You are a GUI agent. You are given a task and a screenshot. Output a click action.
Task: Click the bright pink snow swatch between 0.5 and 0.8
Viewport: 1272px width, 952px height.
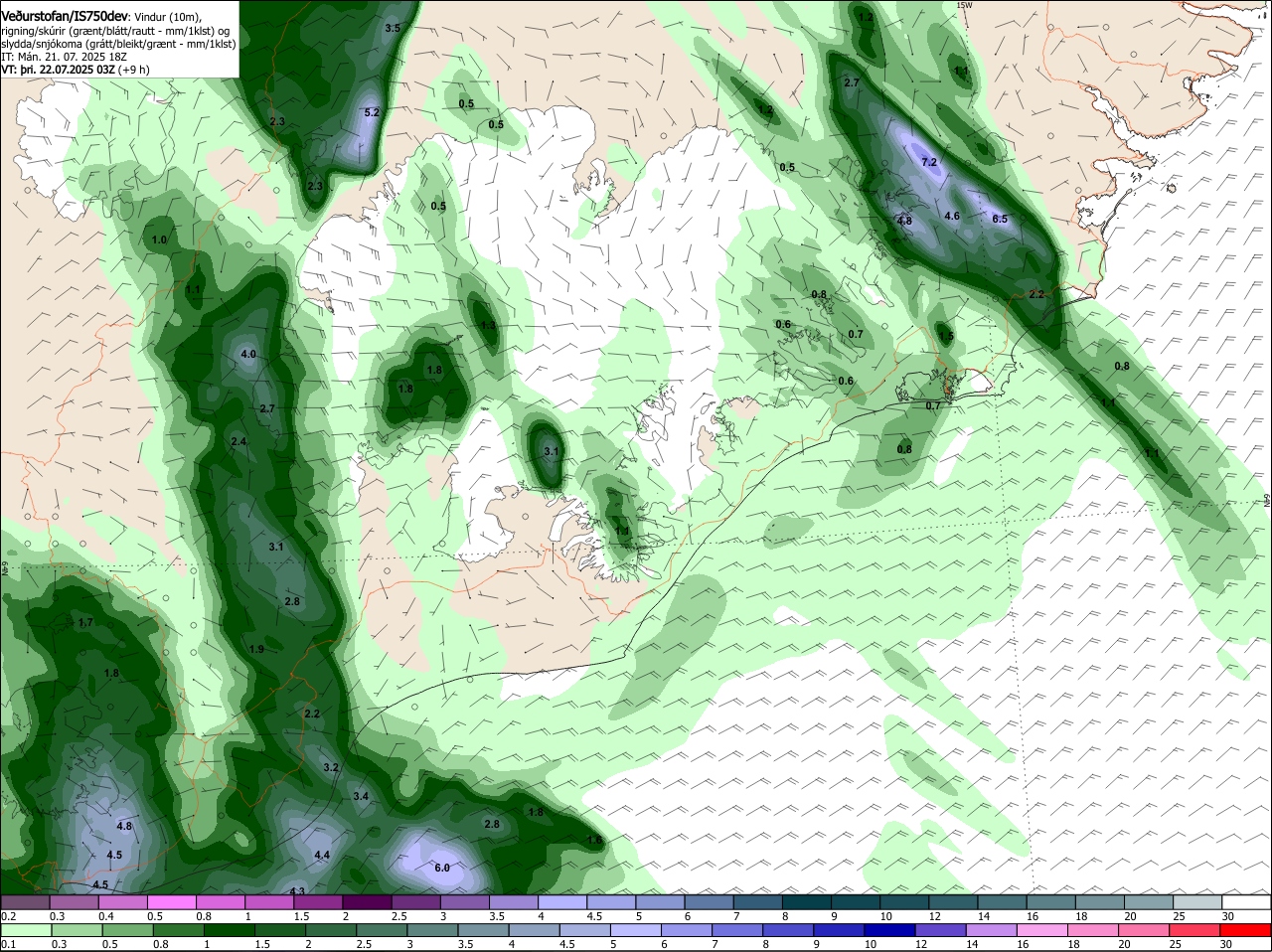pyautogui.click(x=173, y=901)
